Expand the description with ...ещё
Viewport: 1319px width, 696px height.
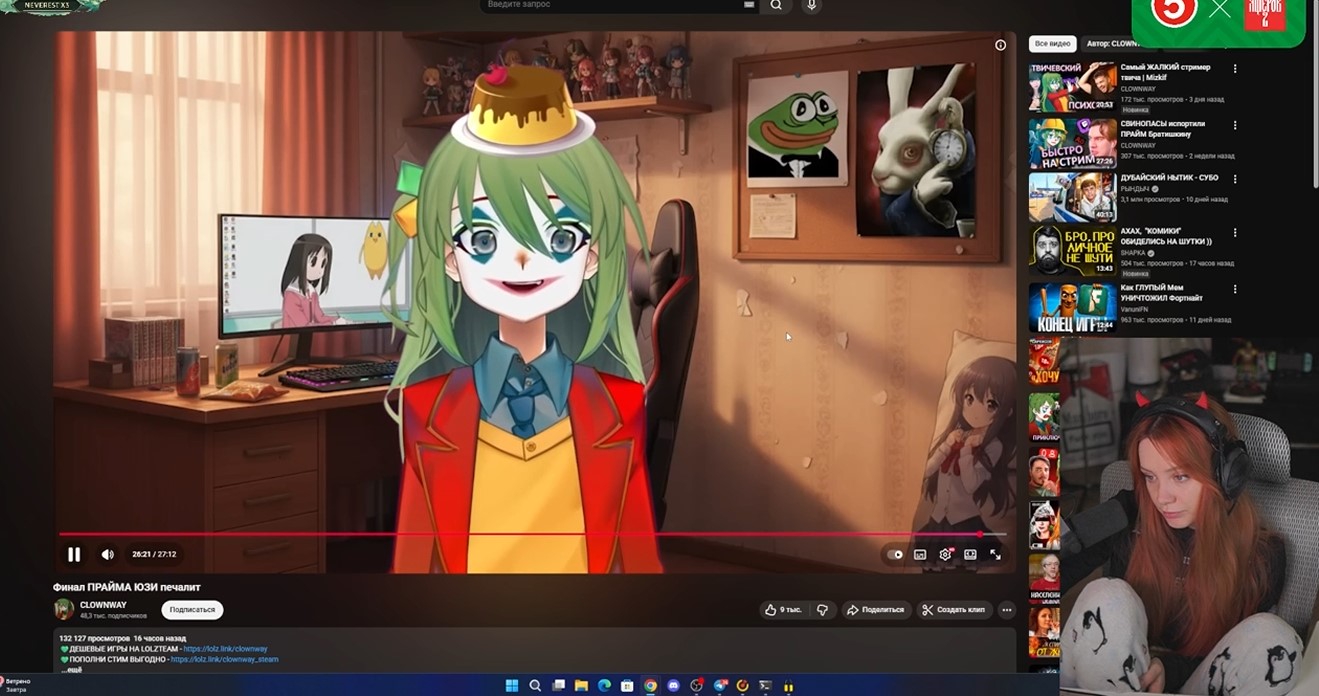71,669
